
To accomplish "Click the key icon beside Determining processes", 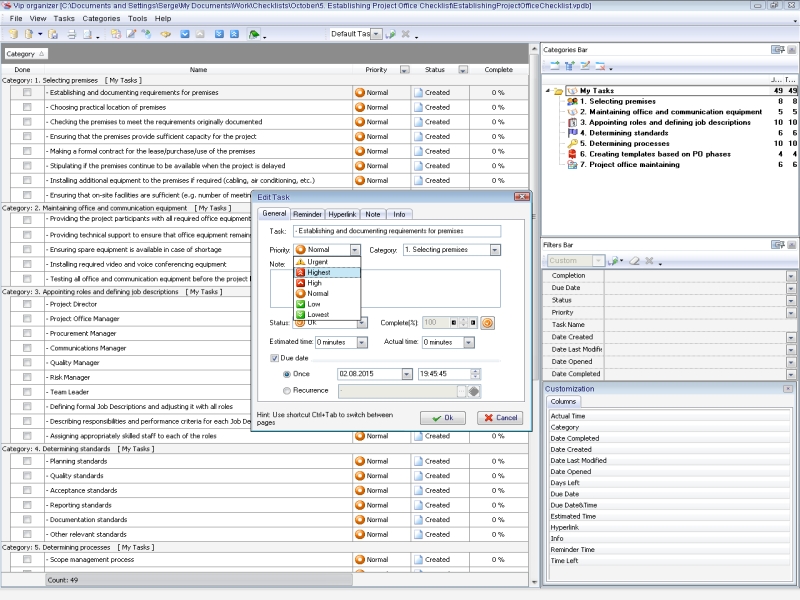I will tap(572, 143).
